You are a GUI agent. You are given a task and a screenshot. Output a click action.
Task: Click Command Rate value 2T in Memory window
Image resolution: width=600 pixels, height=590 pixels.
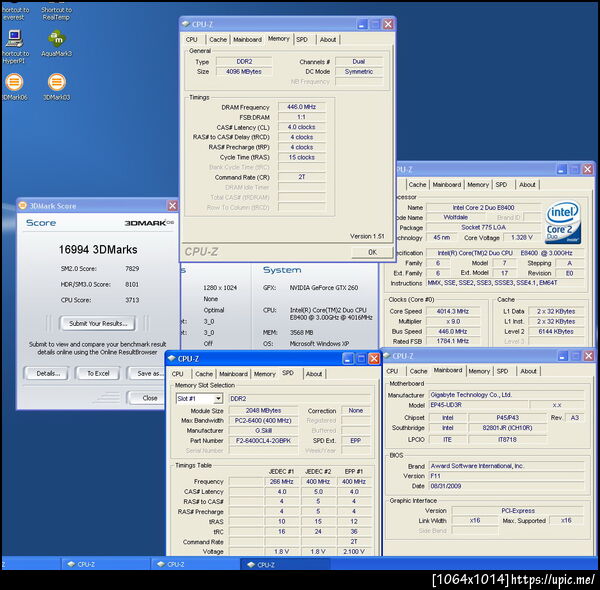click(302, 177)
